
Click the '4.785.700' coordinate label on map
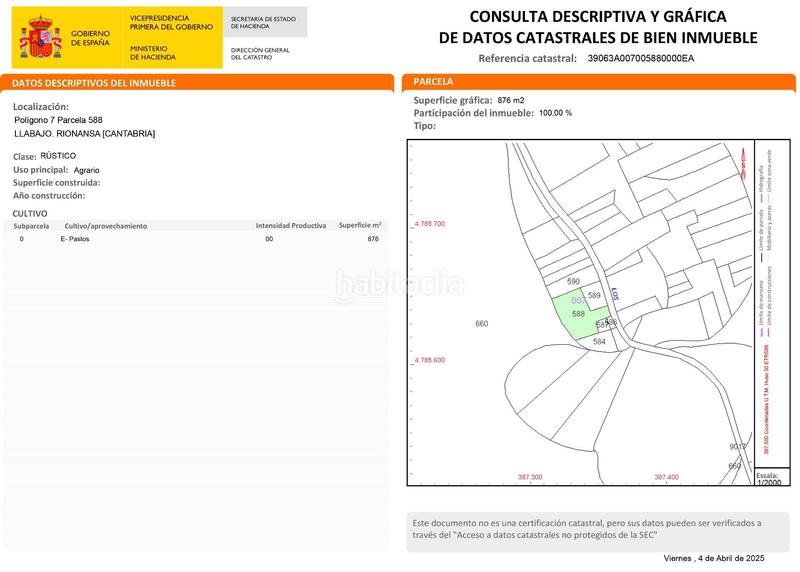coord(430,223)
